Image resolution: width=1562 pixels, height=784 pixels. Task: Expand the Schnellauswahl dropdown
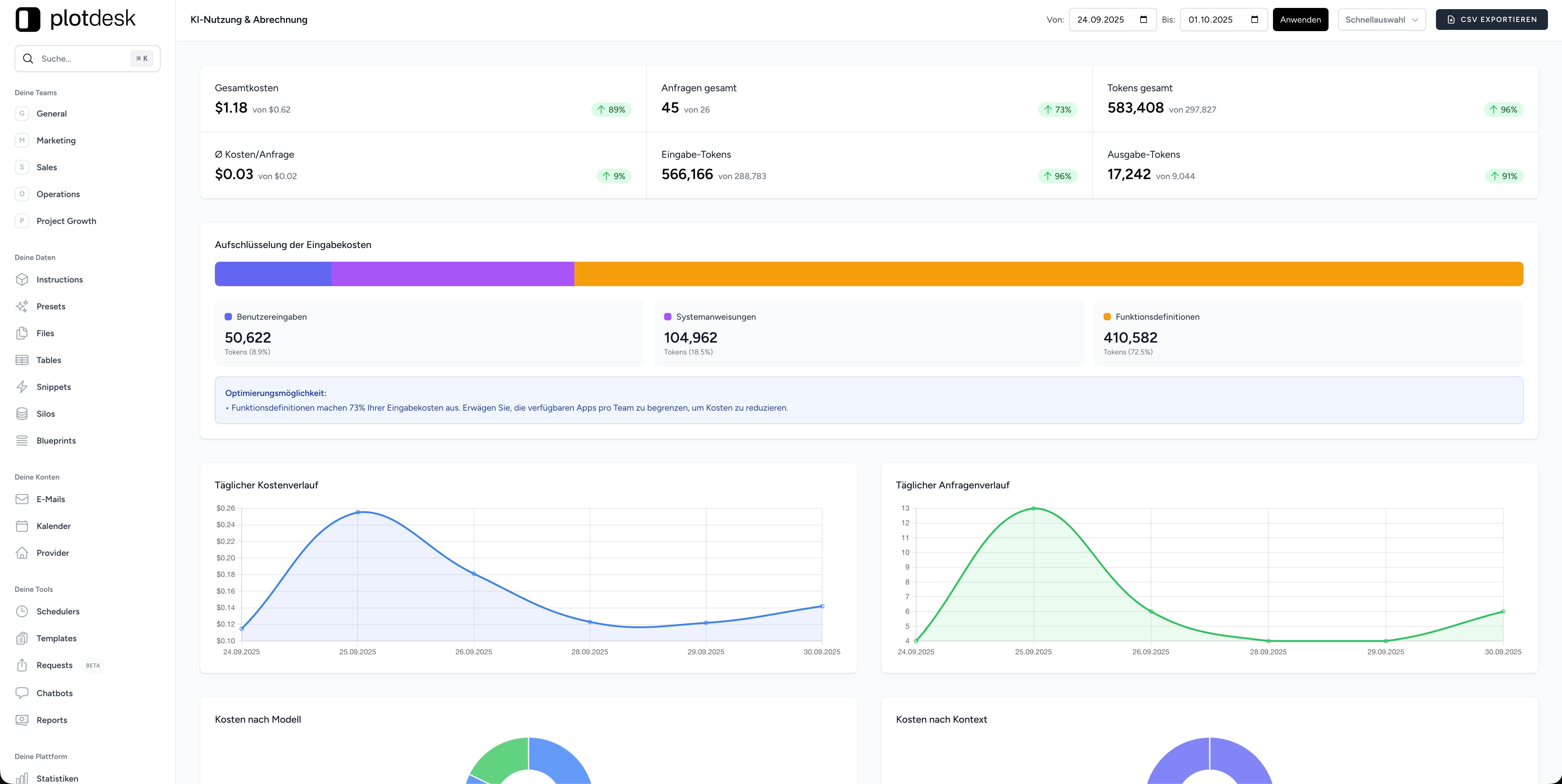click(1381, 20)
